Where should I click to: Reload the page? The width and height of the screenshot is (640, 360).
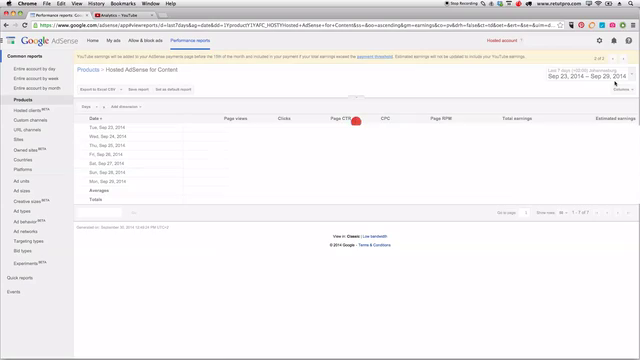[24, 25]
